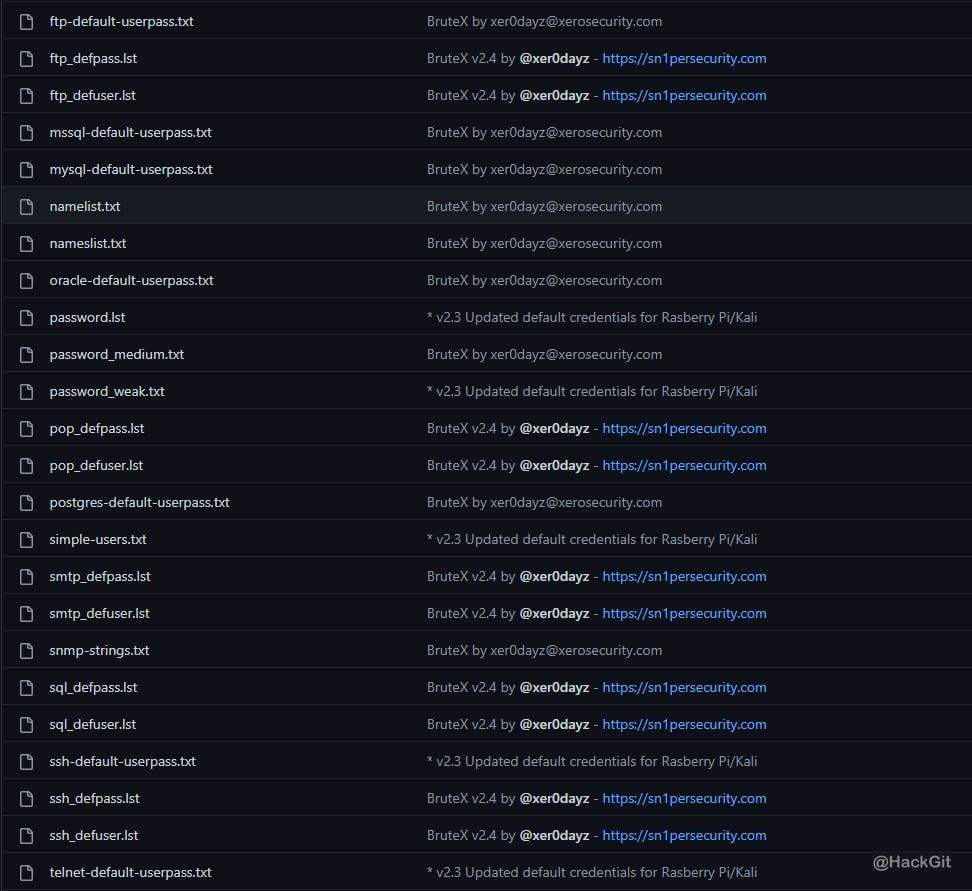Click file icon beside smtp_defuser.lst
The image size is (972, 891).
click(x=27, y=614)
